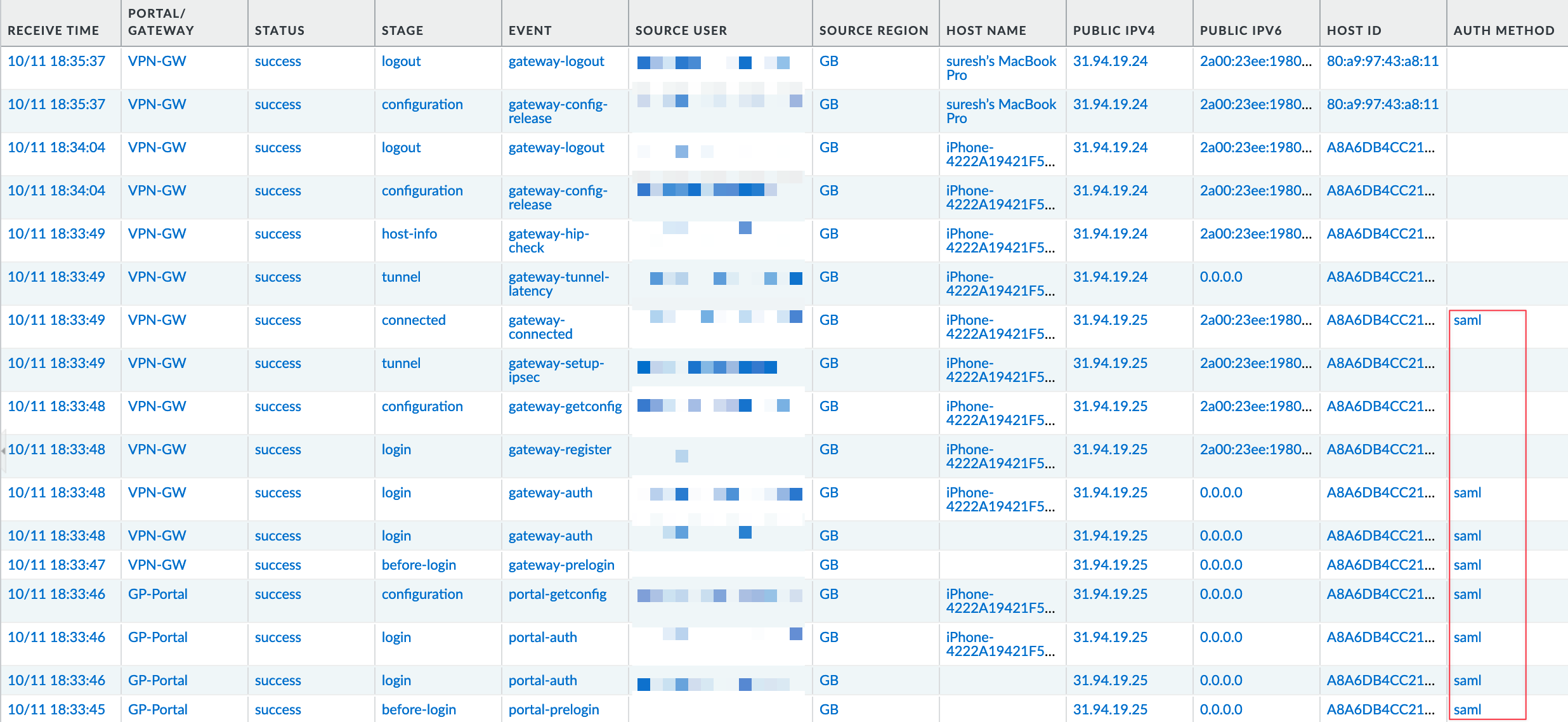This screenshot has width=1568, height=722.
Task: Click the Source User column header
Action: coord(681,30)
